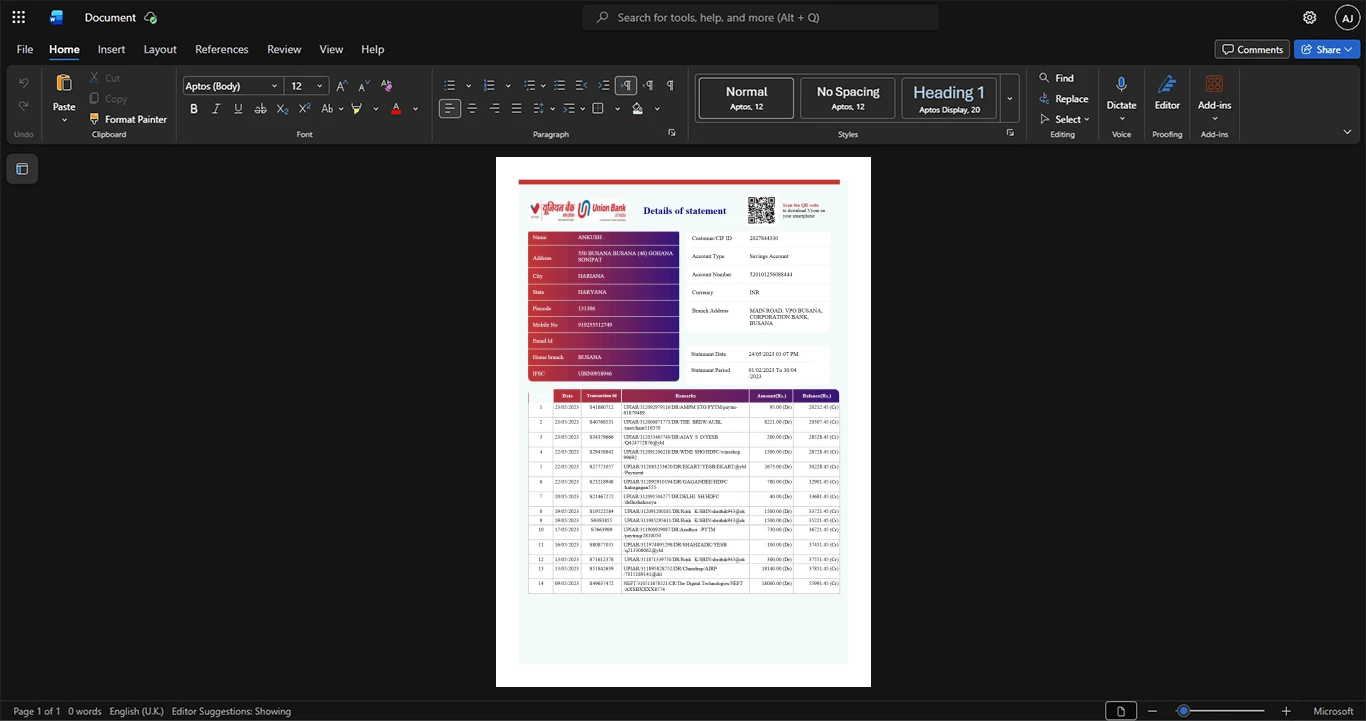Click Editor Suggestions: Showing status
The height and width of the screenshot is (721, 1366).
pos(231,711)
